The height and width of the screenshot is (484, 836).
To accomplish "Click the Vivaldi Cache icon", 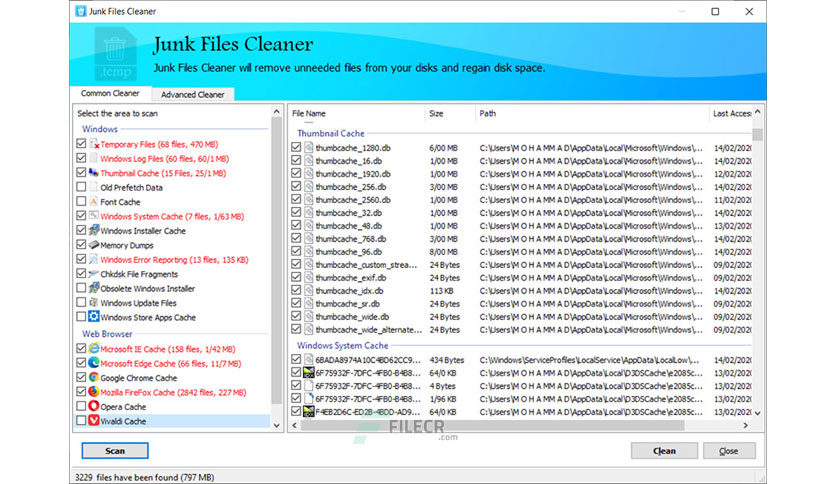I will [94, 421].
